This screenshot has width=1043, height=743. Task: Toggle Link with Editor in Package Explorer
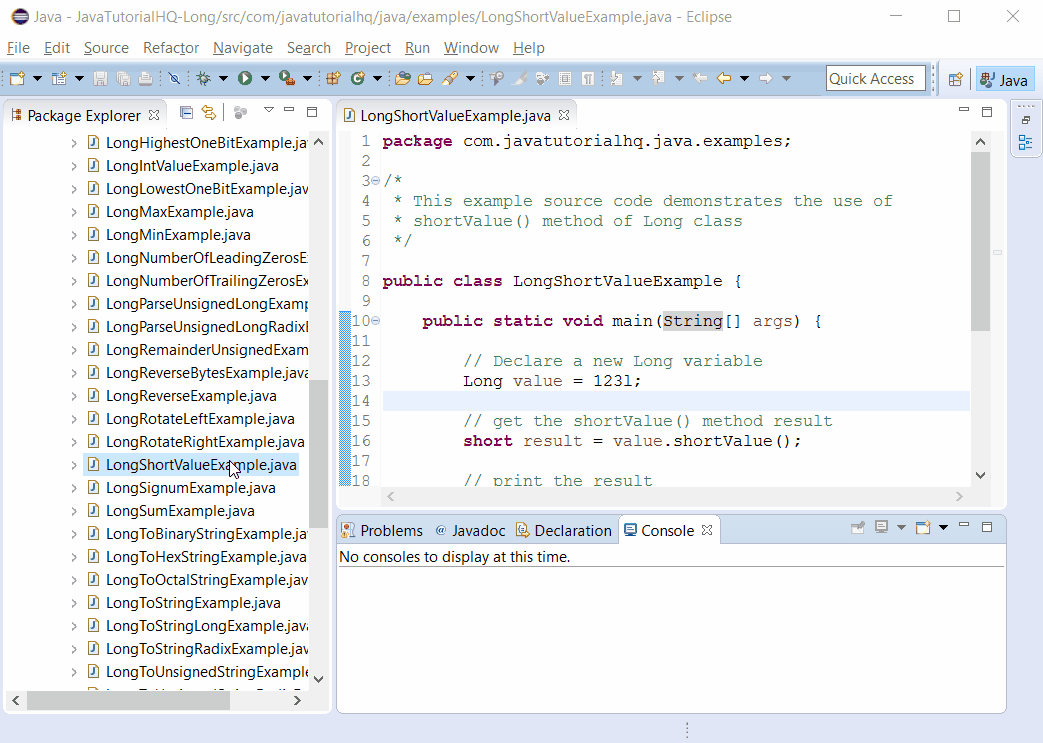(x=209, y=112)
